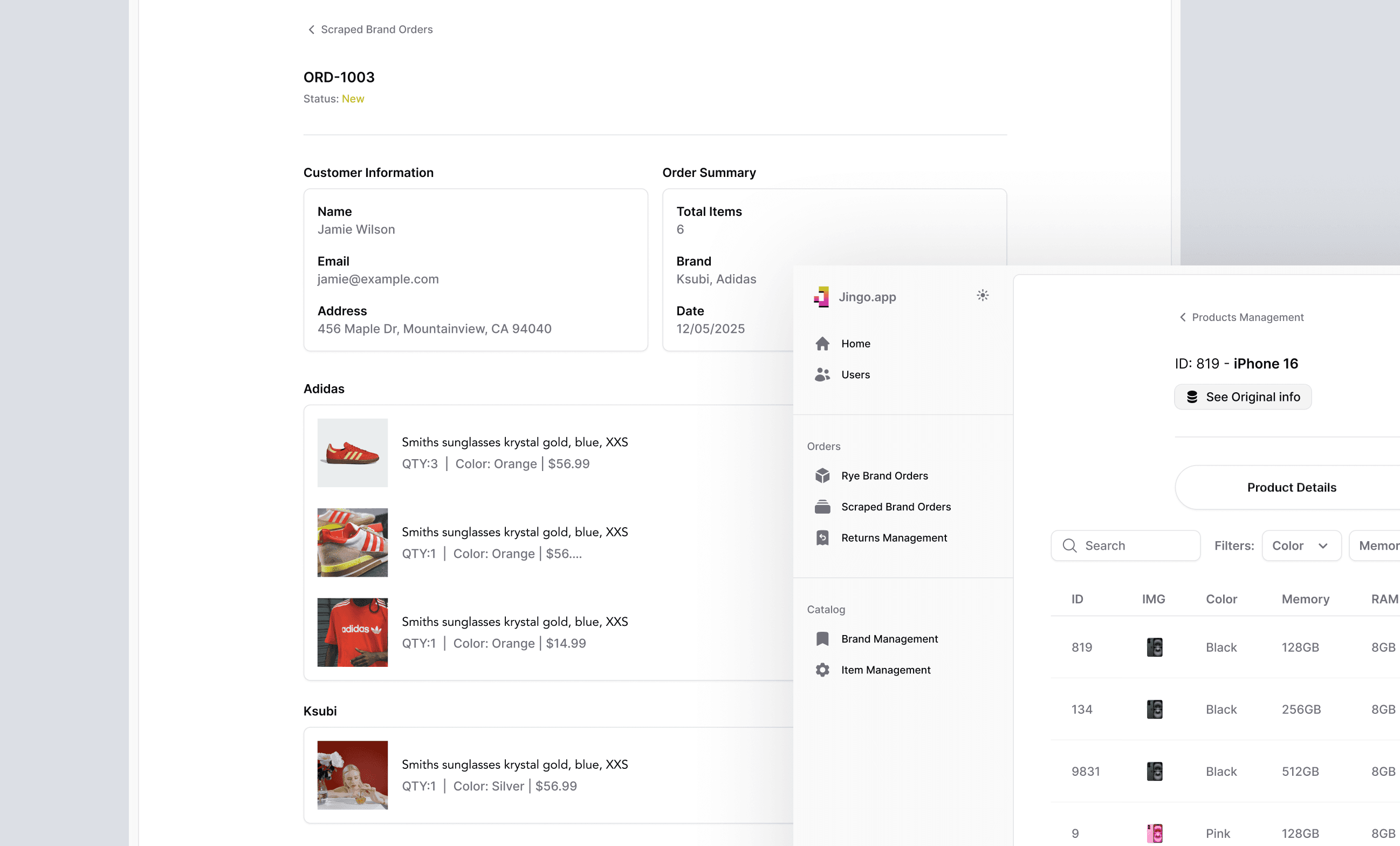Click the phone image in row 134
This screenshot has width=1400, height=846.
click(x=1154, y=709)
